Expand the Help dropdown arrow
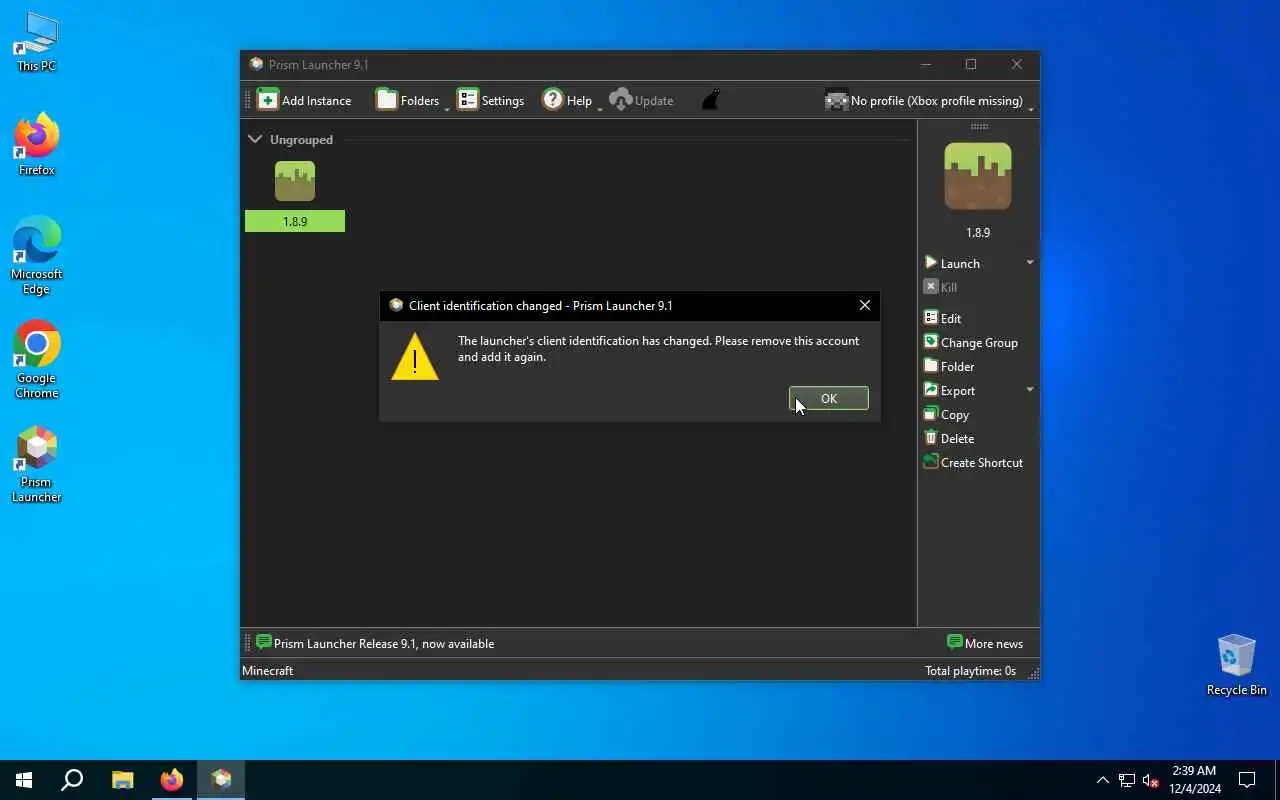 click(600, 107)
